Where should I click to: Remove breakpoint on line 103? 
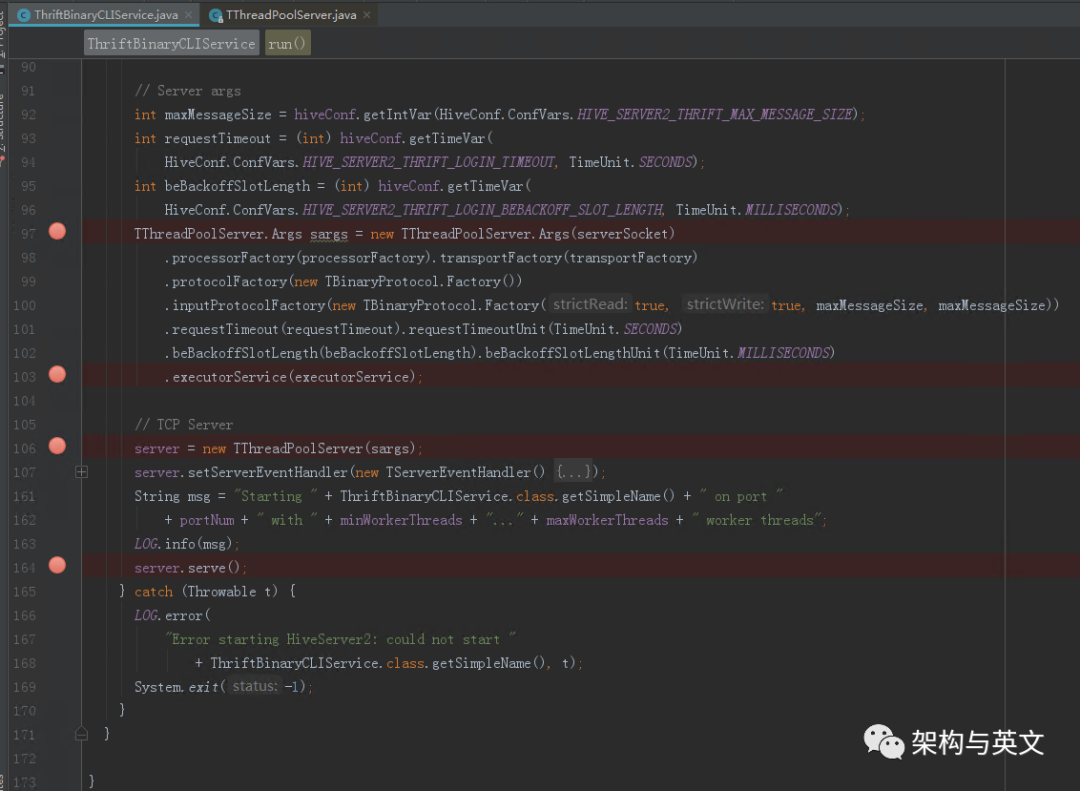pyautogui.click(x=57, y=375)
